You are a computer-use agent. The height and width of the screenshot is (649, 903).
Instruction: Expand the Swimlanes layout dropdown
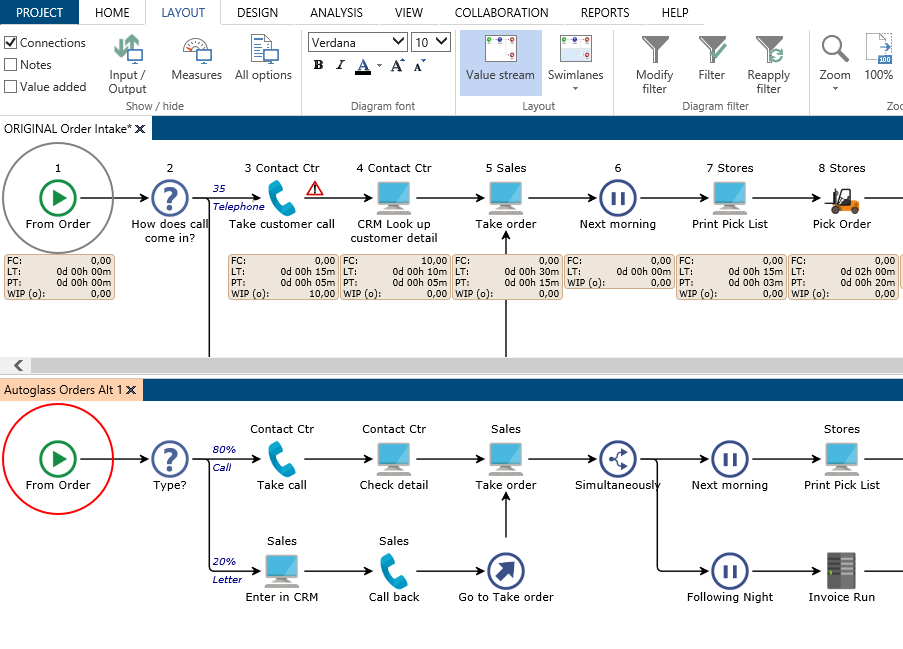[x=576, y=88]
